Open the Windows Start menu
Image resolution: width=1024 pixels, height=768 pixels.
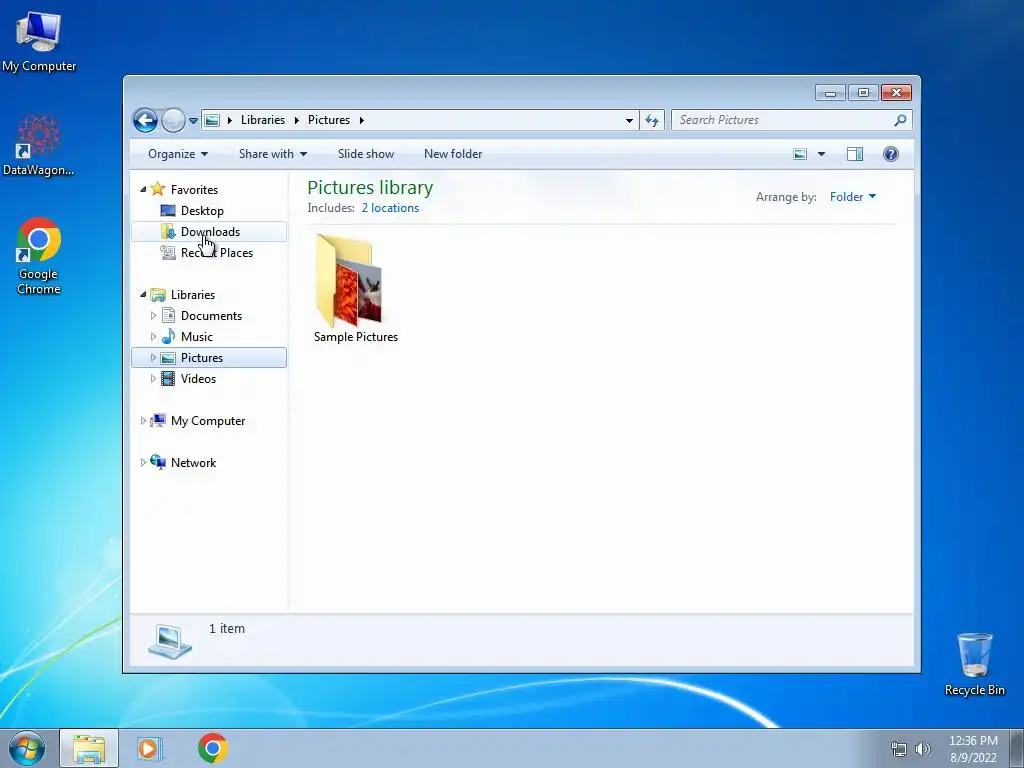click(27, 748)
